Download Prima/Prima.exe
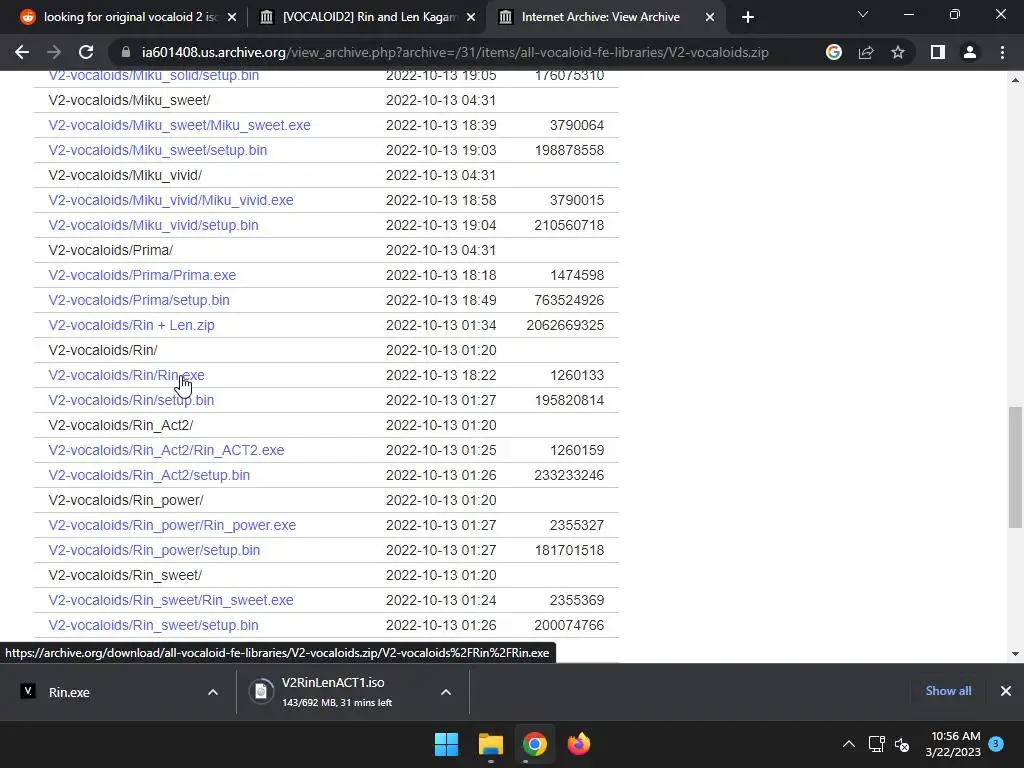Viewport: 1024px width, 768px height. [142, 276]
